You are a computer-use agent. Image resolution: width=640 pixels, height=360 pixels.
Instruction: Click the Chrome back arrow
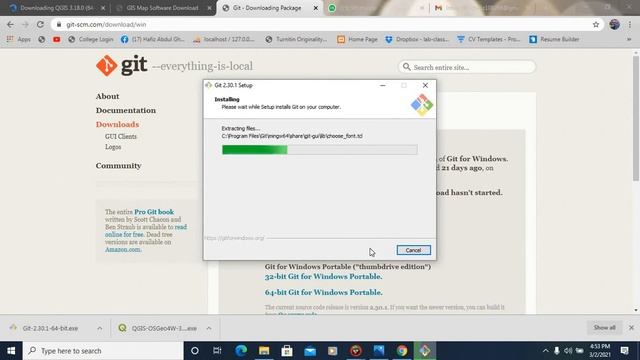click(x=10, y=24)
